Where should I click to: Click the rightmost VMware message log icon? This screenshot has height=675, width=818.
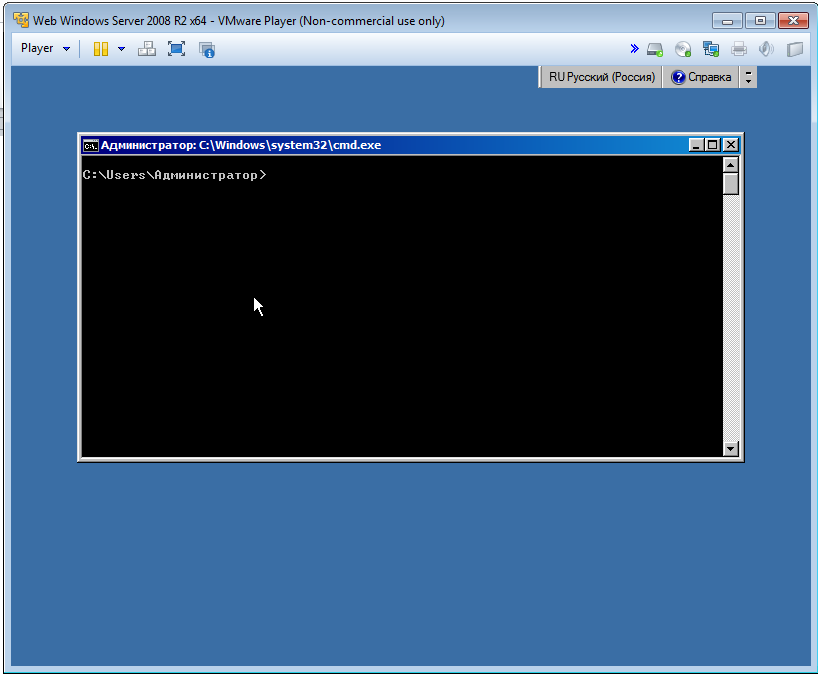pos(795,50)
